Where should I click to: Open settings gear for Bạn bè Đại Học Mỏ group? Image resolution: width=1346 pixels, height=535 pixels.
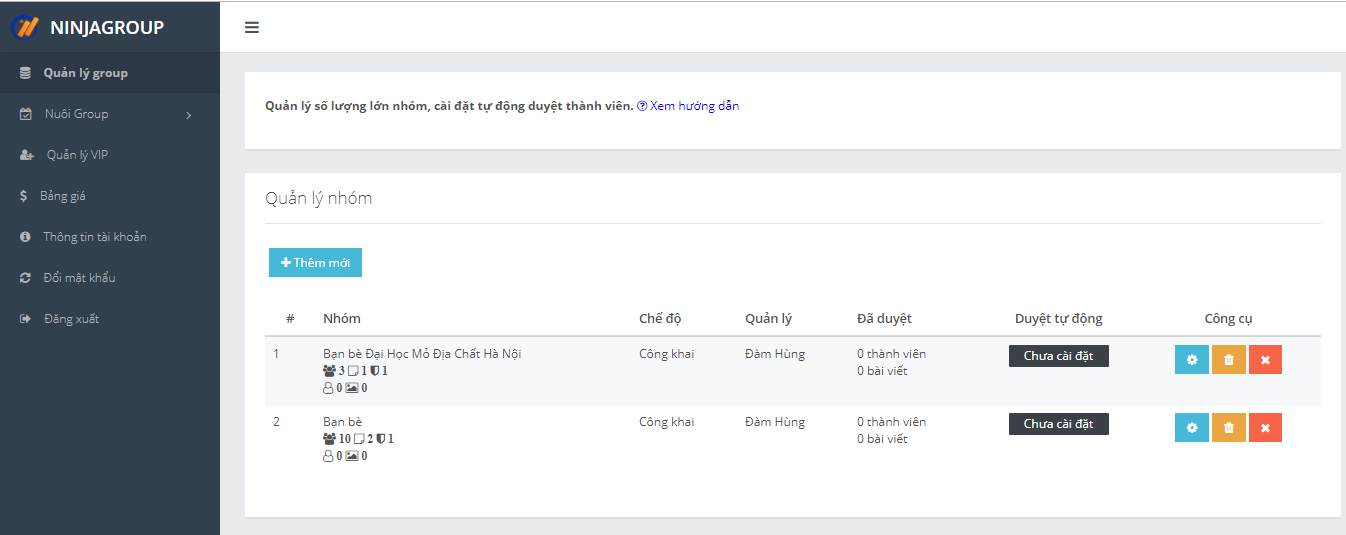click(1191, 359)
